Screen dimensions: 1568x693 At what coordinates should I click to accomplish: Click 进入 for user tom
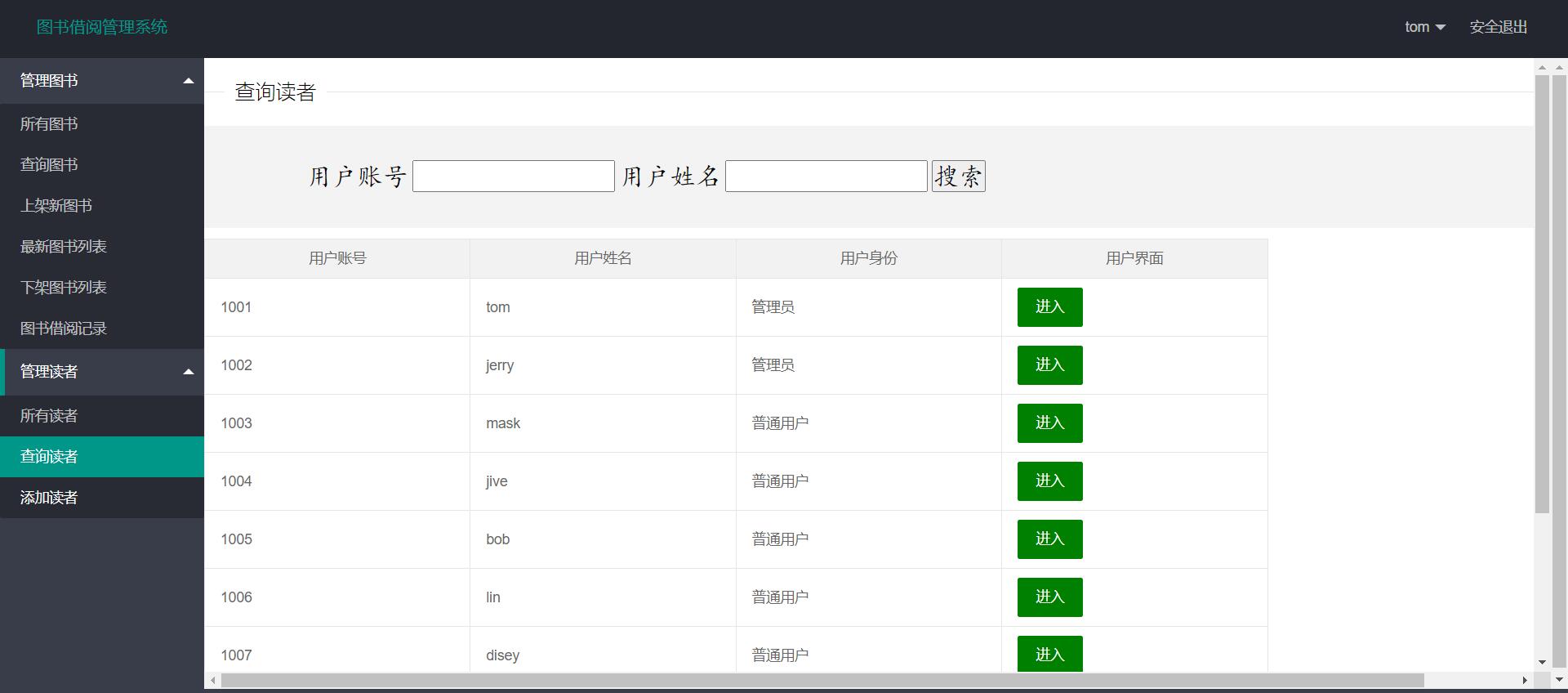click(1050, 307)
